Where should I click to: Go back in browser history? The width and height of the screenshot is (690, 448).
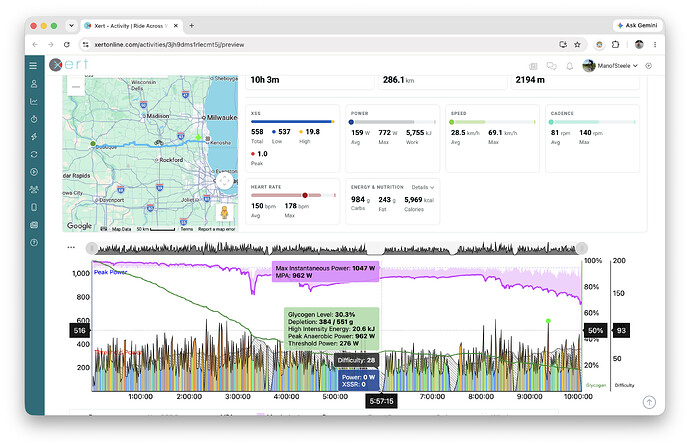[35, 44]
